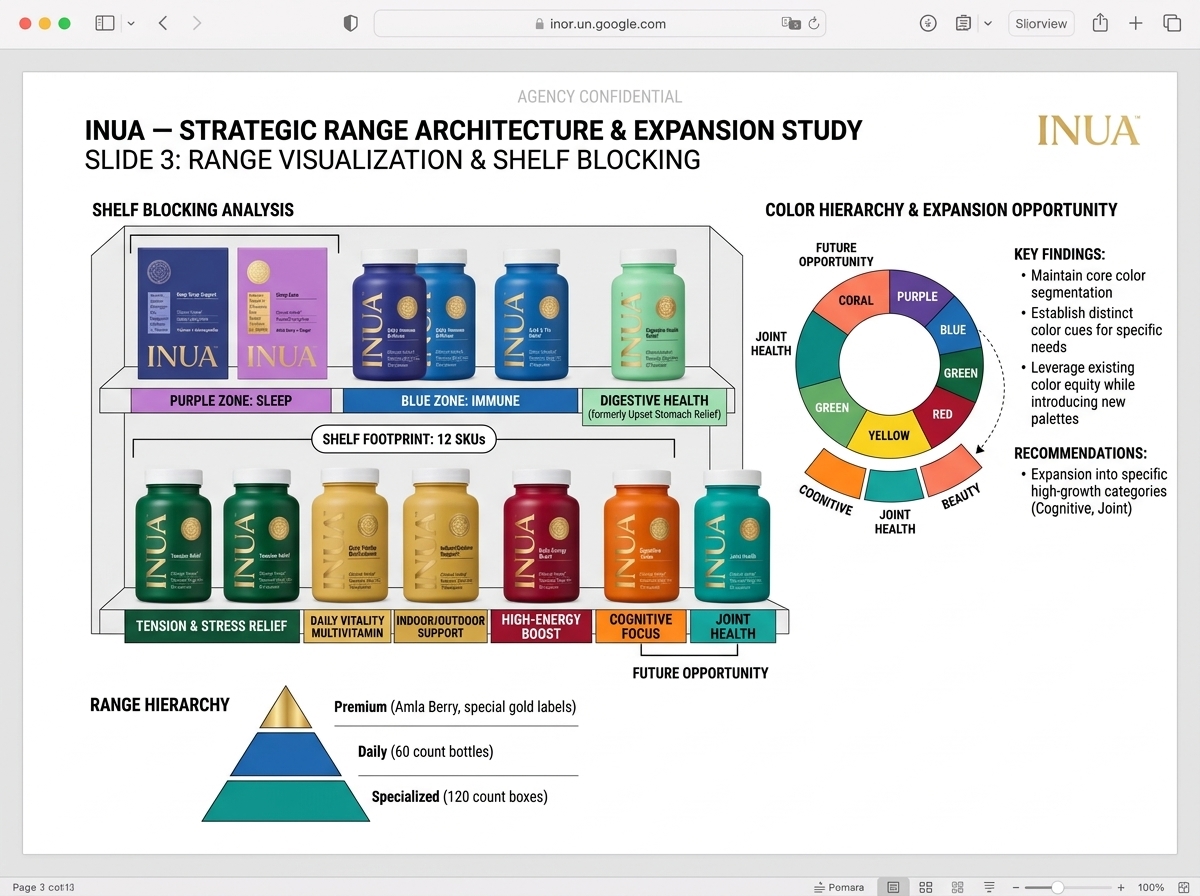1200x896 pixels.
Task: Click the AGENCY CONFIDENTIAL header text
Action: (x=600, y=97)
